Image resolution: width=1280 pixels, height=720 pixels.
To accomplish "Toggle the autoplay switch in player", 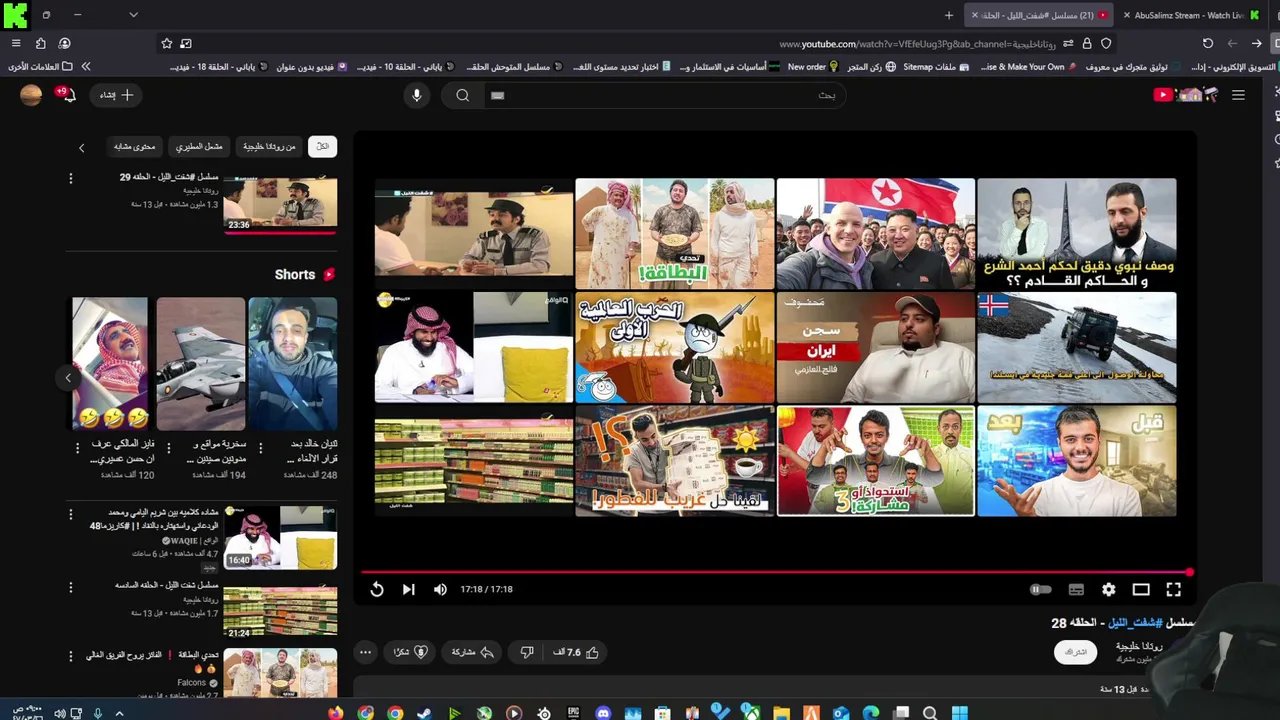I will [x=1041, y=590].
